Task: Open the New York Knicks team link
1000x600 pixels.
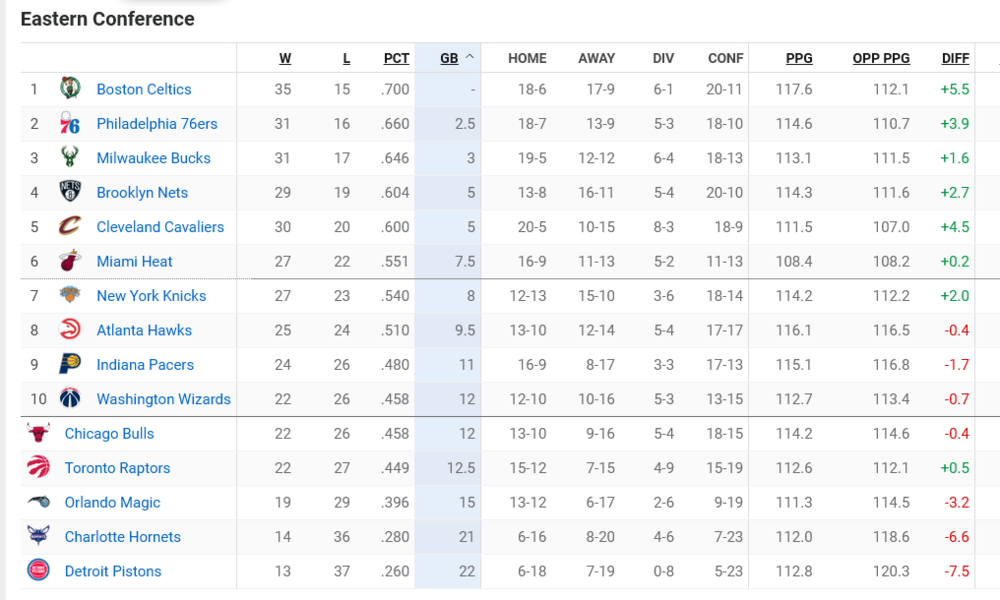Action: 151,296
